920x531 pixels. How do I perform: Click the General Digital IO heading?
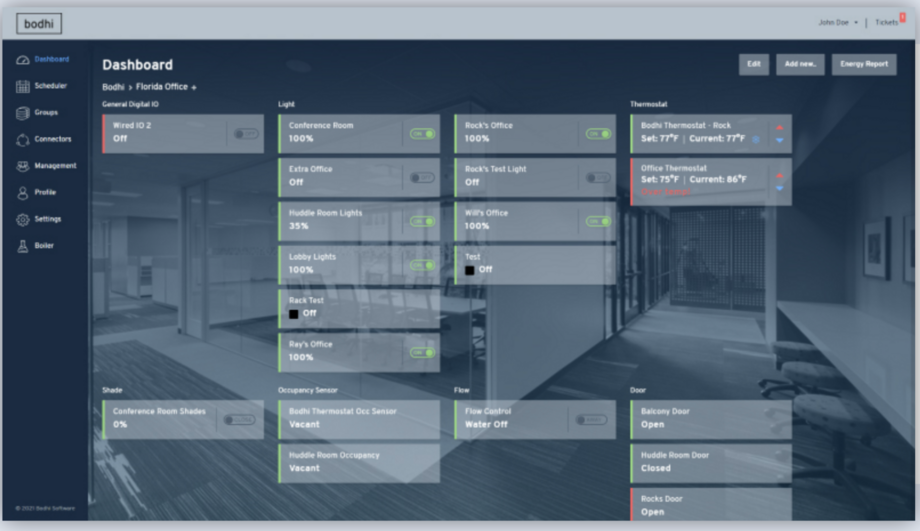pos(130,104)
